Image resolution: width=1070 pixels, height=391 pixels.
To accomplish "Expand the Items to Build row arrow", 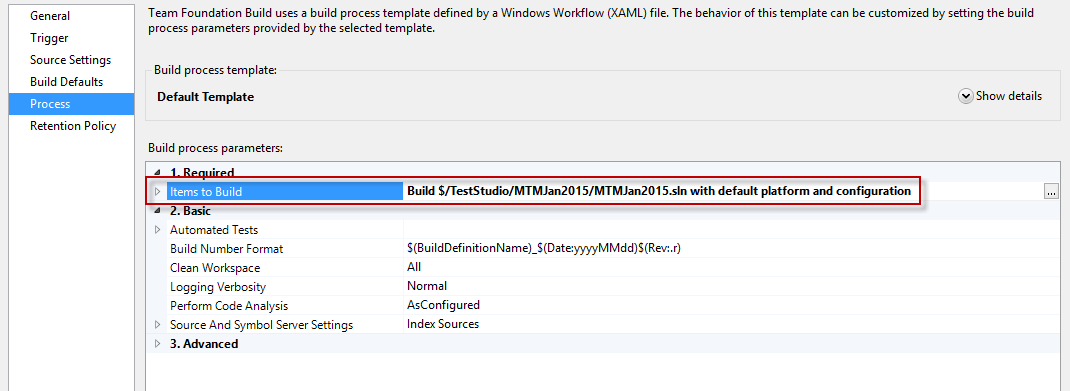I will [158, 192].
